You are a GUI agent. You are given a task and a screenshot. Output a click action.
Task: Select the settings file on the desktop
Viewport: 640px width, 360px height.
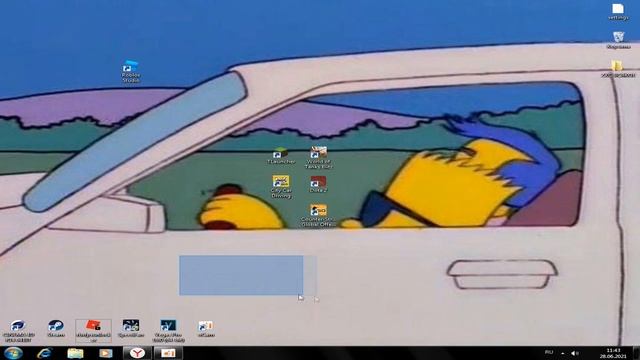click(618, 12)
